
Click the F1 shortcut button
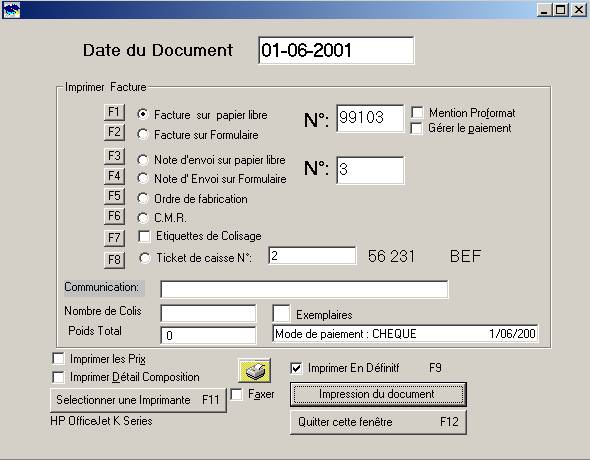(114, 112)
